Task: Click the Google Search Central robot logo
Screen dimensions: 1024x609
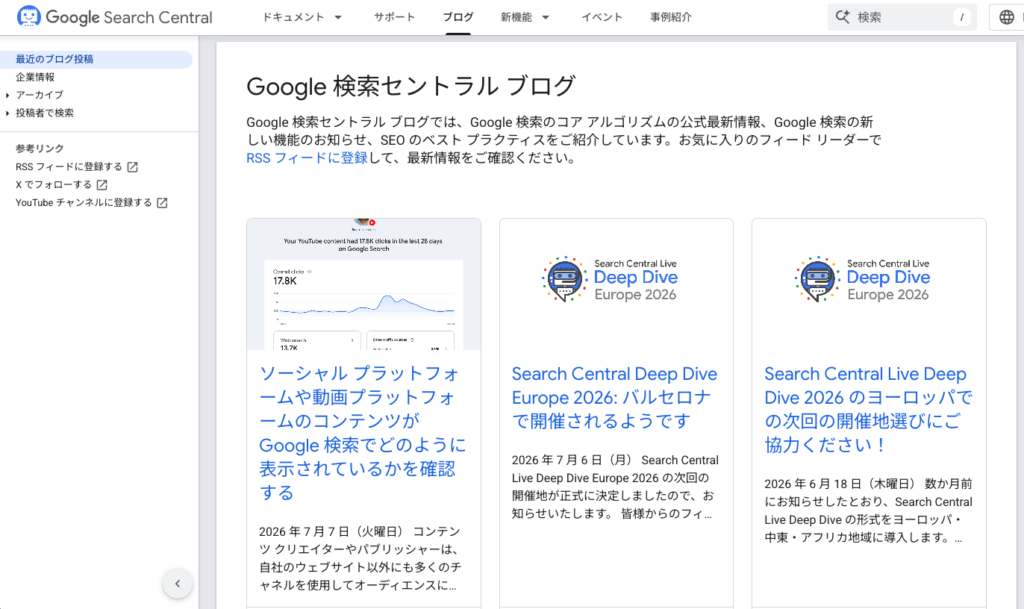Action: click(x=29, y=16)
